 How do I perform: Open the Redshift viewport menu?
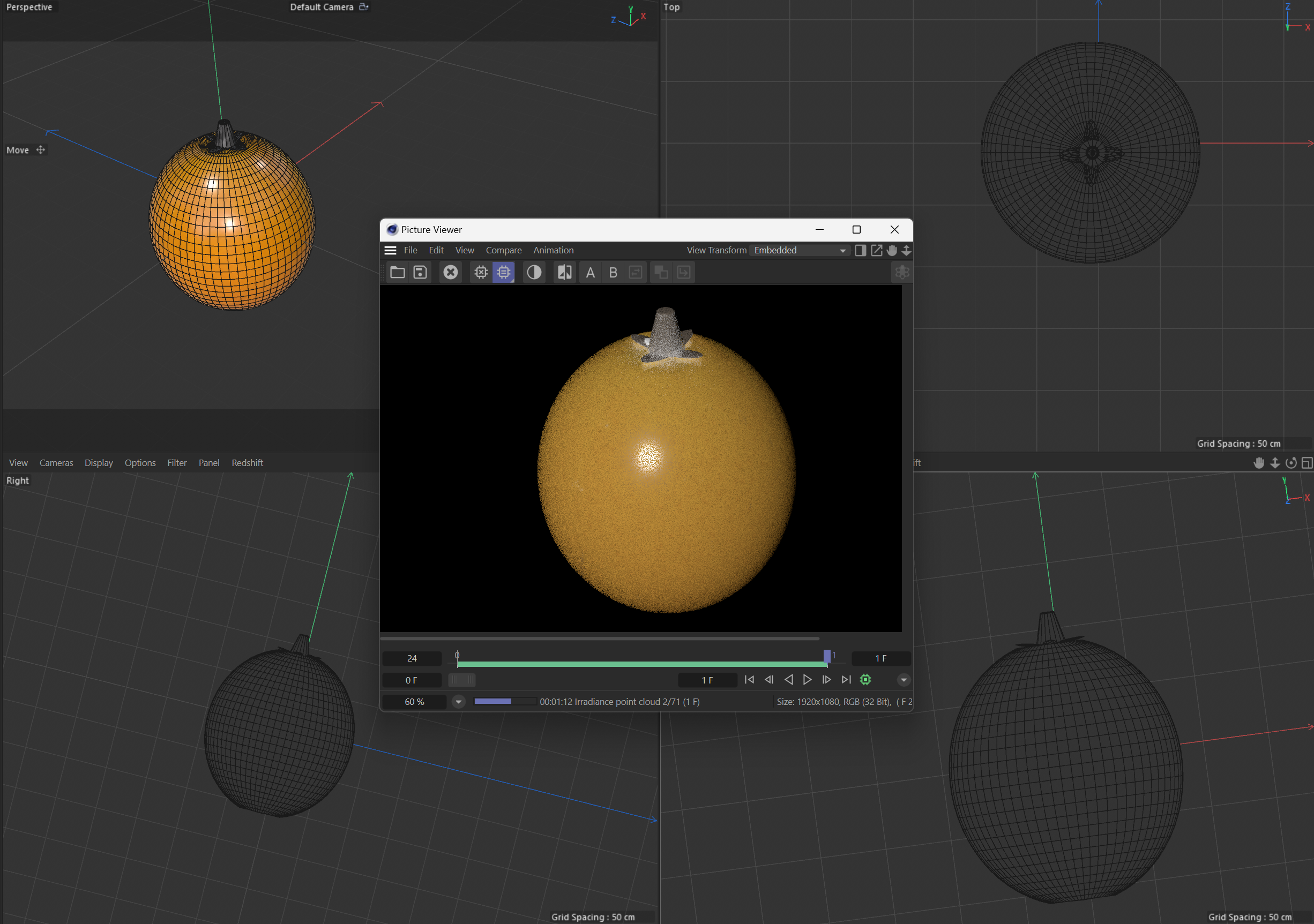(x=247, y=462)
